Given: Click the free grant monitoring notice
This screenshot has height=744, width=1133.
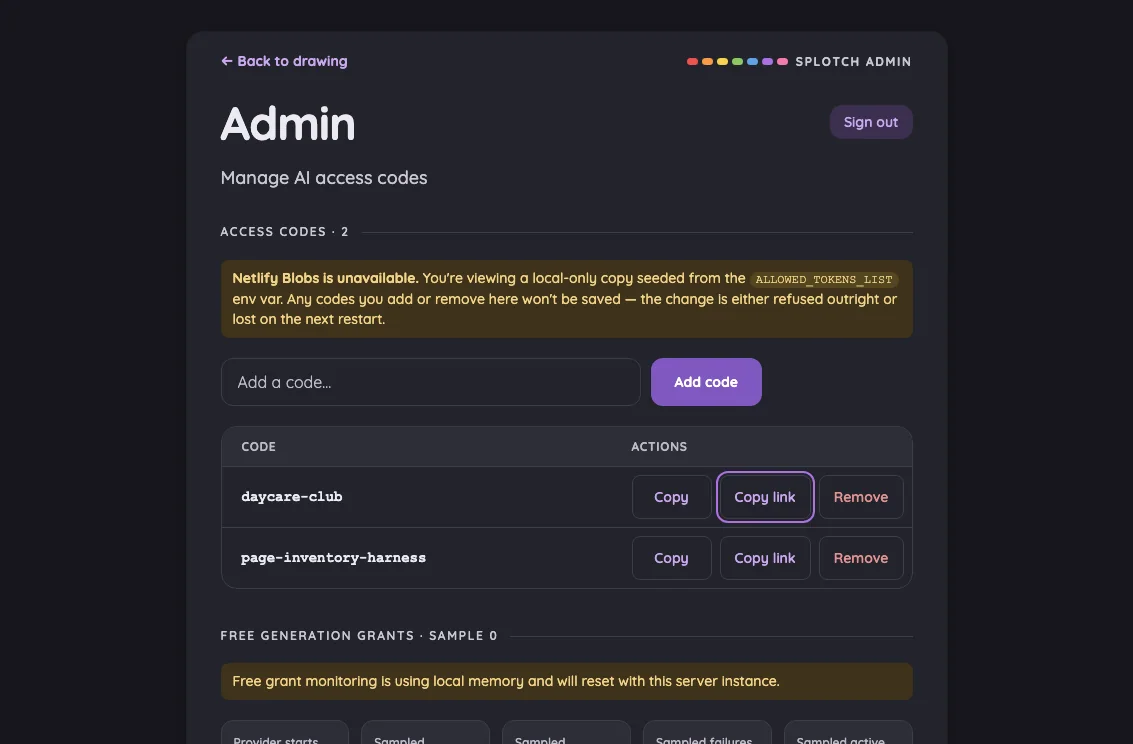Looking at the screenshot, I should point(566,681).
